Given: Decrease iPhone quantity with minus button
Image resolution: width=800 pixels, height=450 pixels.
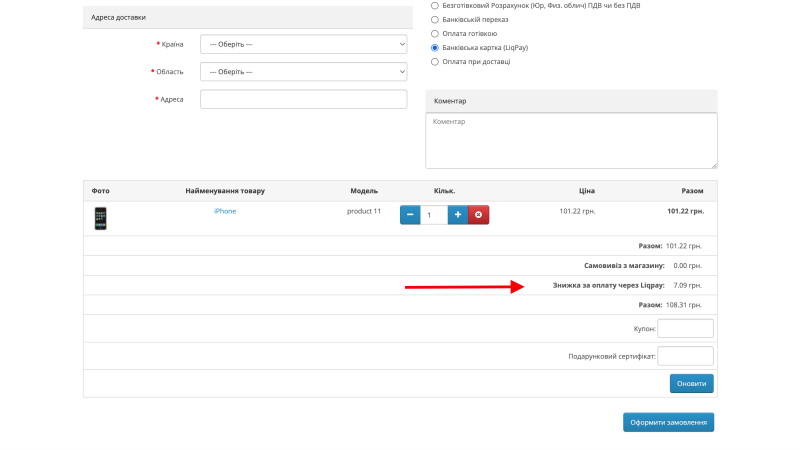Looking at the screenshot, I should [x=410, y=215].
